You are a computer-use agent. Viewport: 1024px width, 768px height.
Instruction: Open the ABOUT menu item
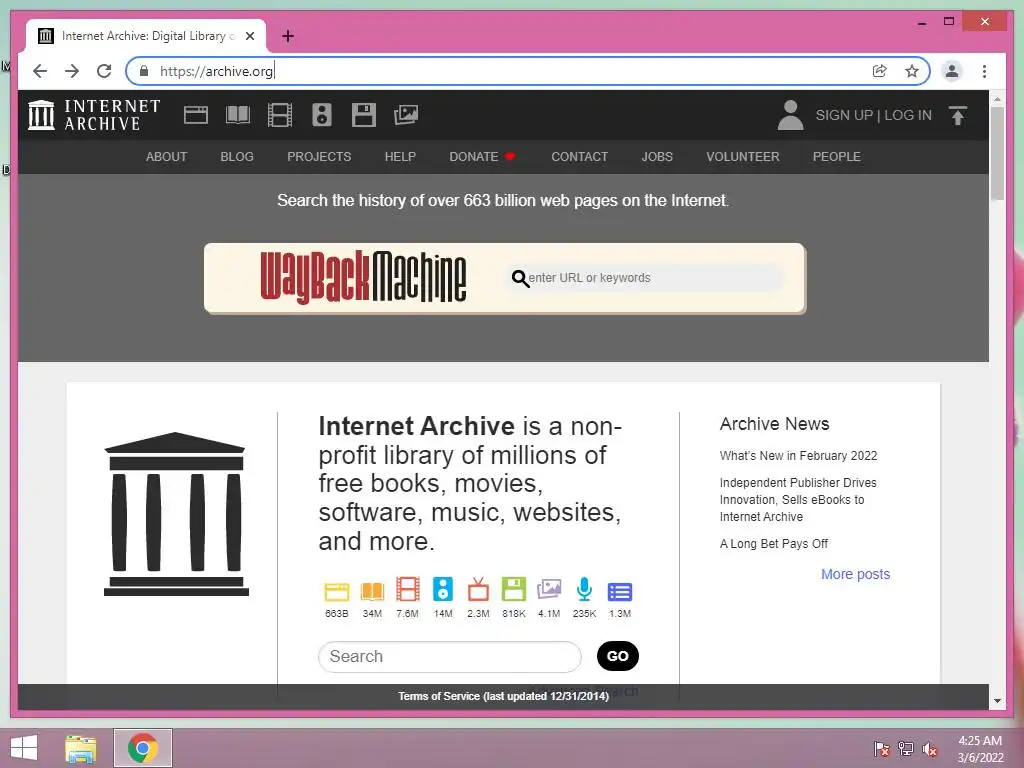[x=167, y=157]
